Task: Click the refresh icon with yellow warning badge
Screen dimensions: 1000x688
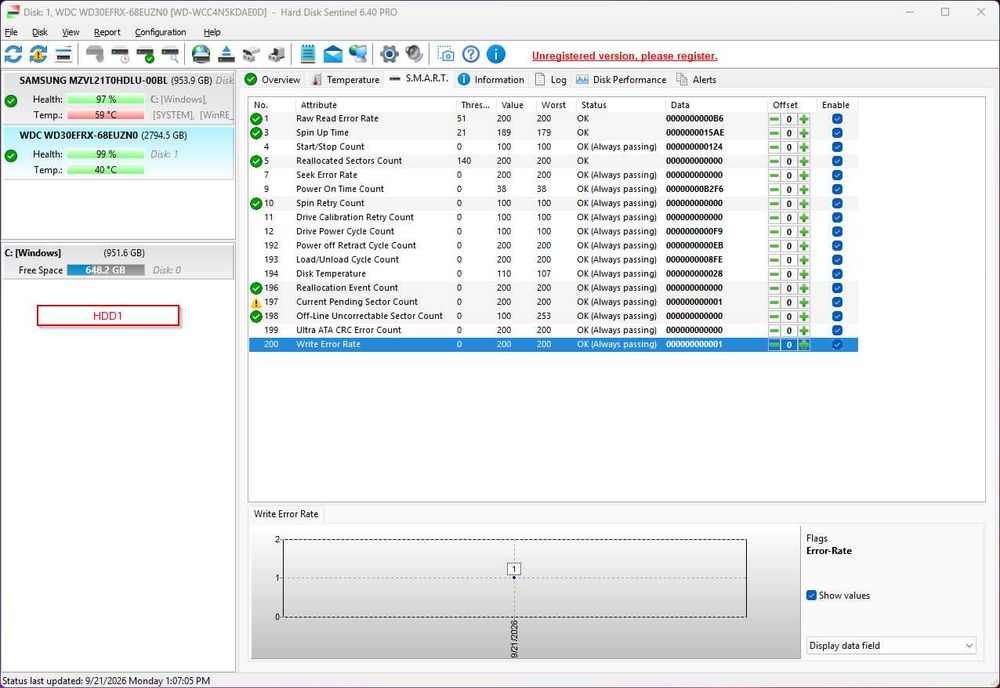Action: [x=38, y=54]
